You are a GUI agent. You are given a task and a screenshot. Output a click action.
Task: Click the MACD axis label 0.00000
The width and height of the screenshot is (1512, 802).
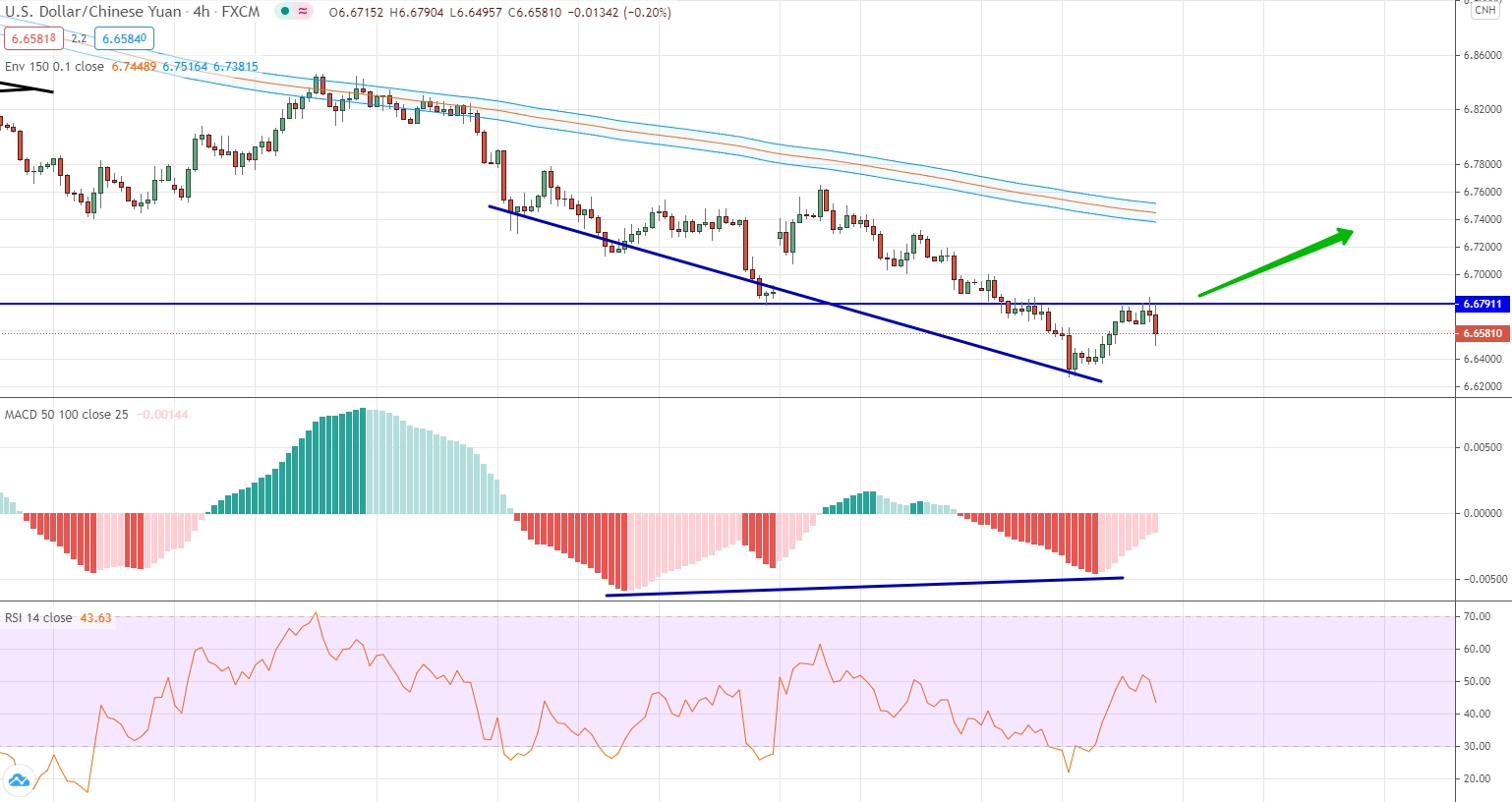[1482, 513]
